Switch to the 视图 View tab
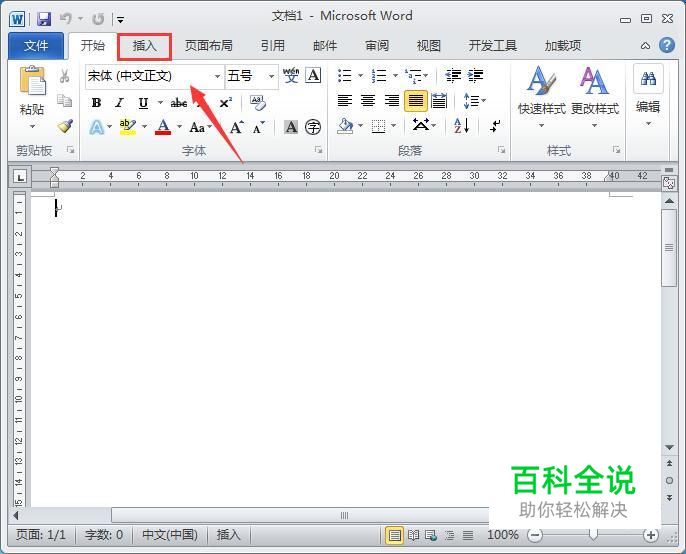686x554 pixels. click(x=428, y=46)
